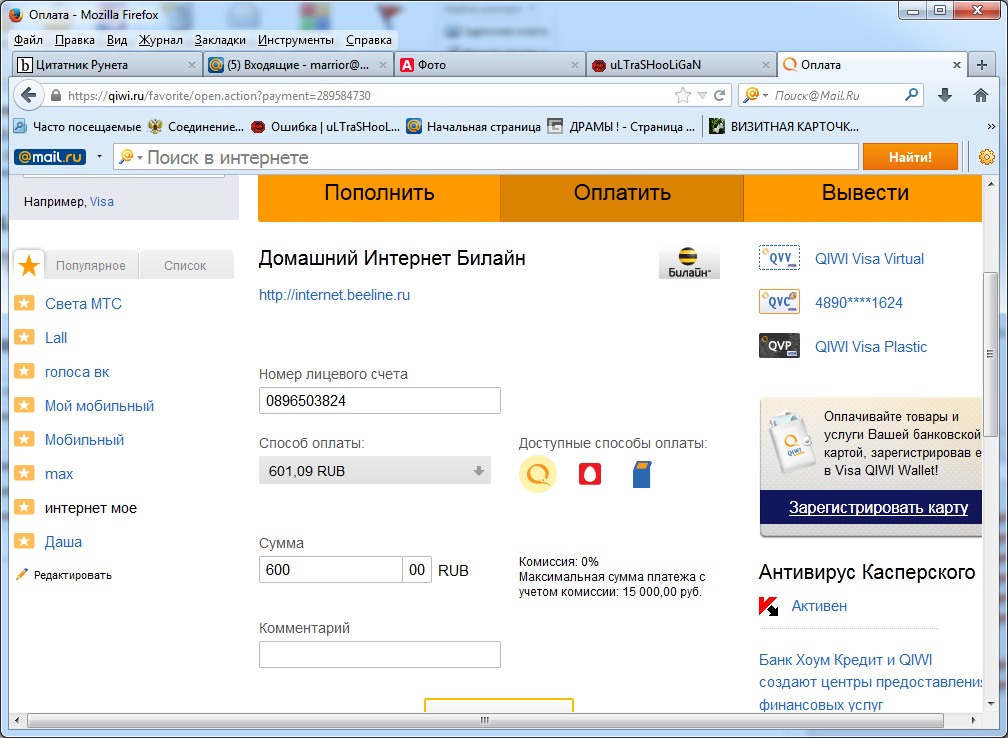1008x738 pixels.
Task: Reload the page with refresh icon
Action: pos(719,96)
